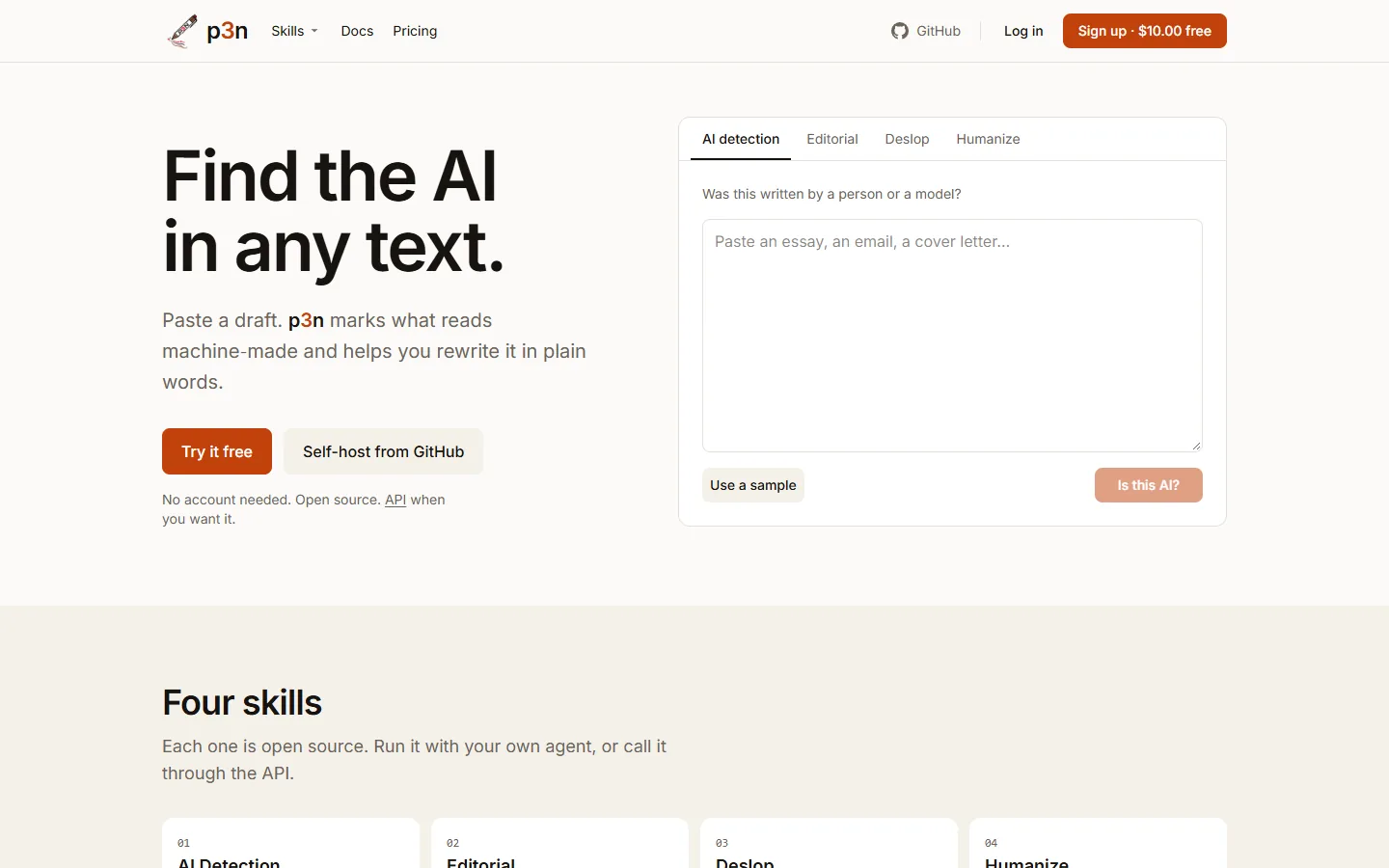Switch to the Humanize tab

pyautogui.click(x=988, y=139)
